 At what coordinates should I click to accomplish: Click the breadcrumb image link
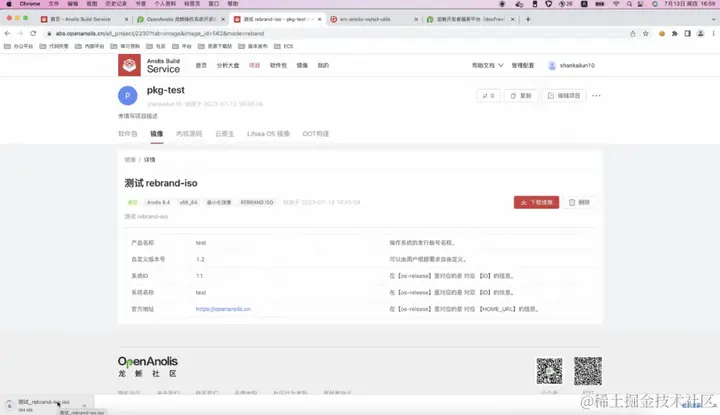pyautogui.click(x=130, y=160)
